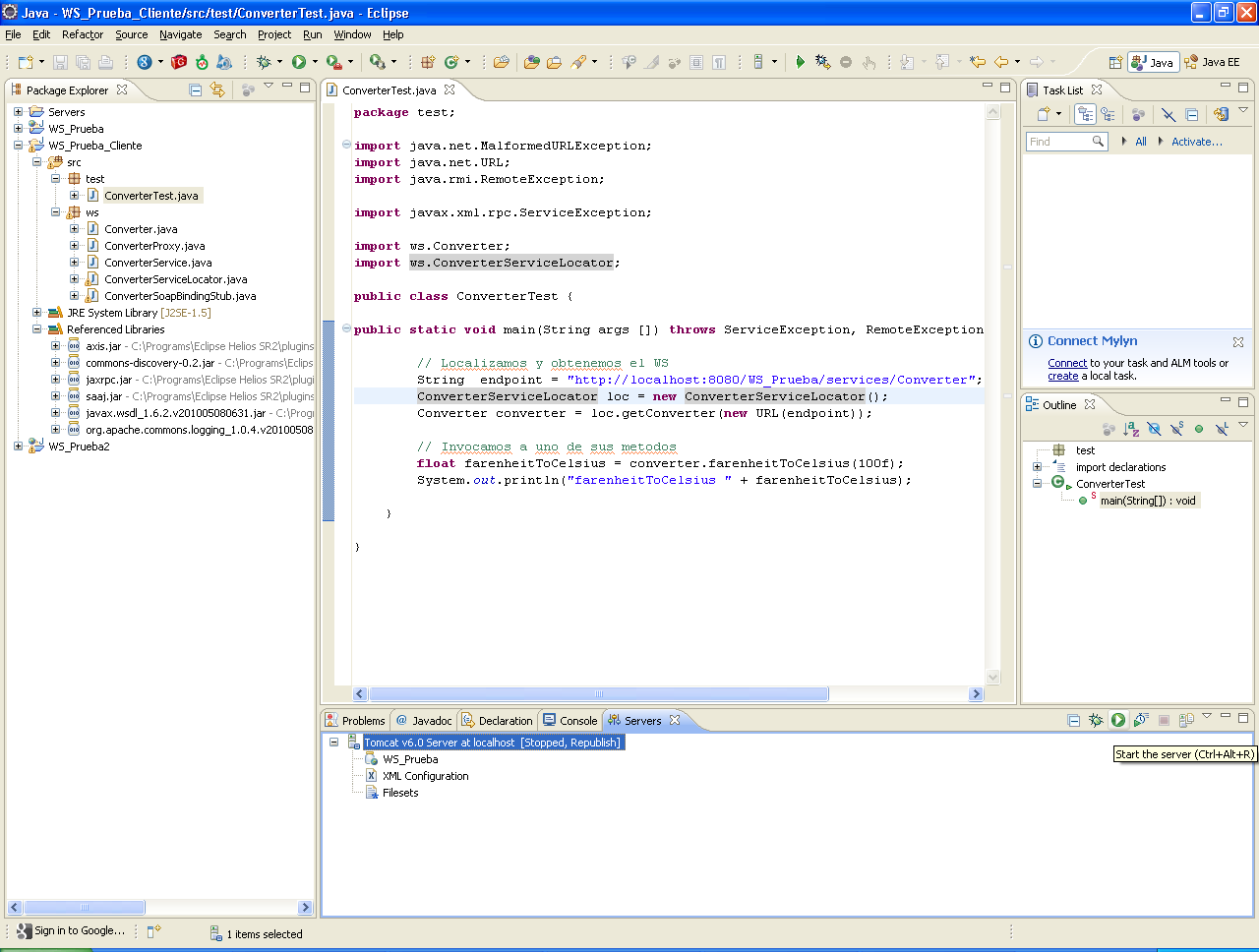Viewport: 1259px width, 952px height.
Task: Toggle Hide Fields in Outline view
Action: 1154,429
